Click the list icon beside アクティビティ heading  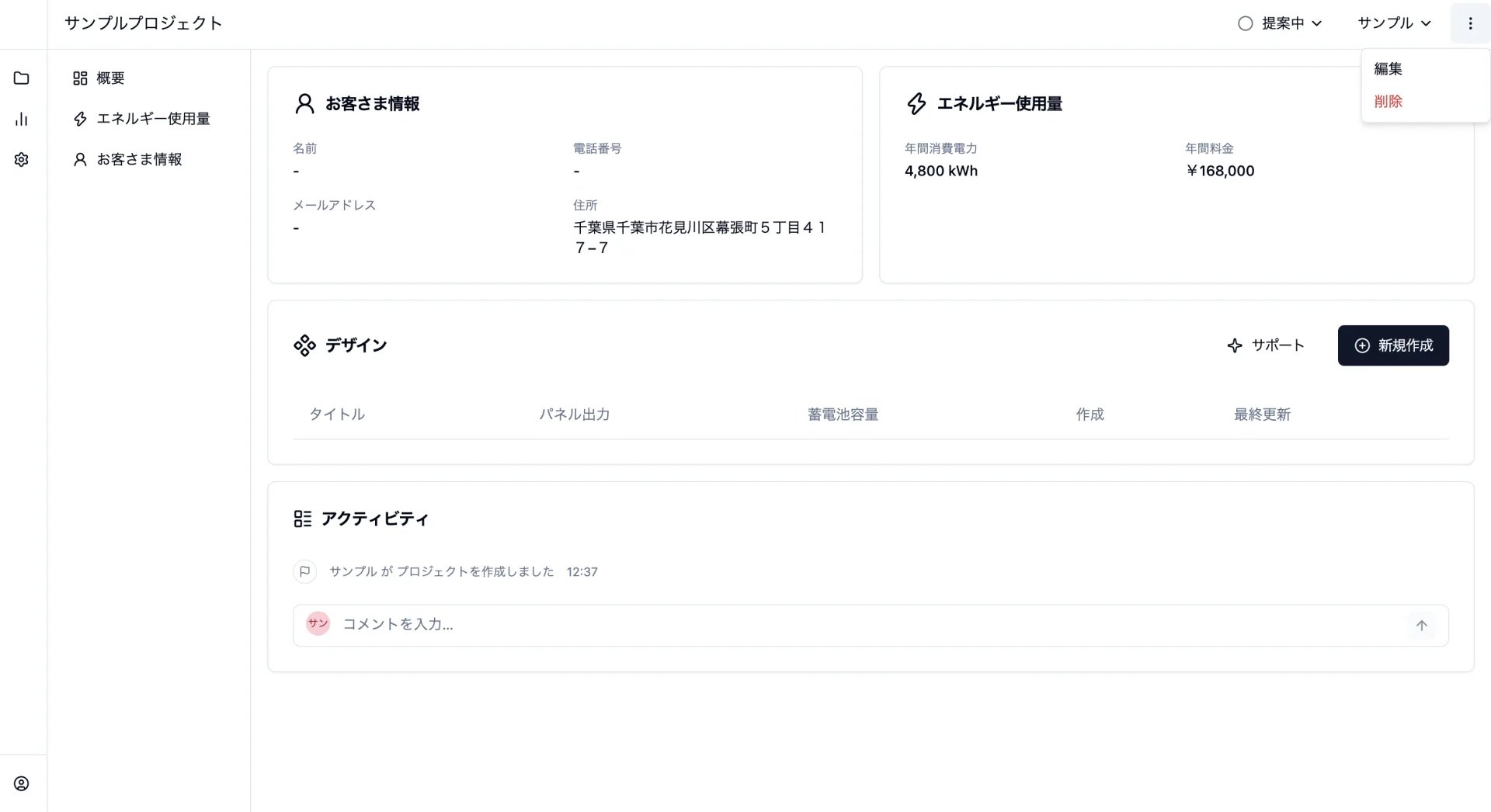302,519
